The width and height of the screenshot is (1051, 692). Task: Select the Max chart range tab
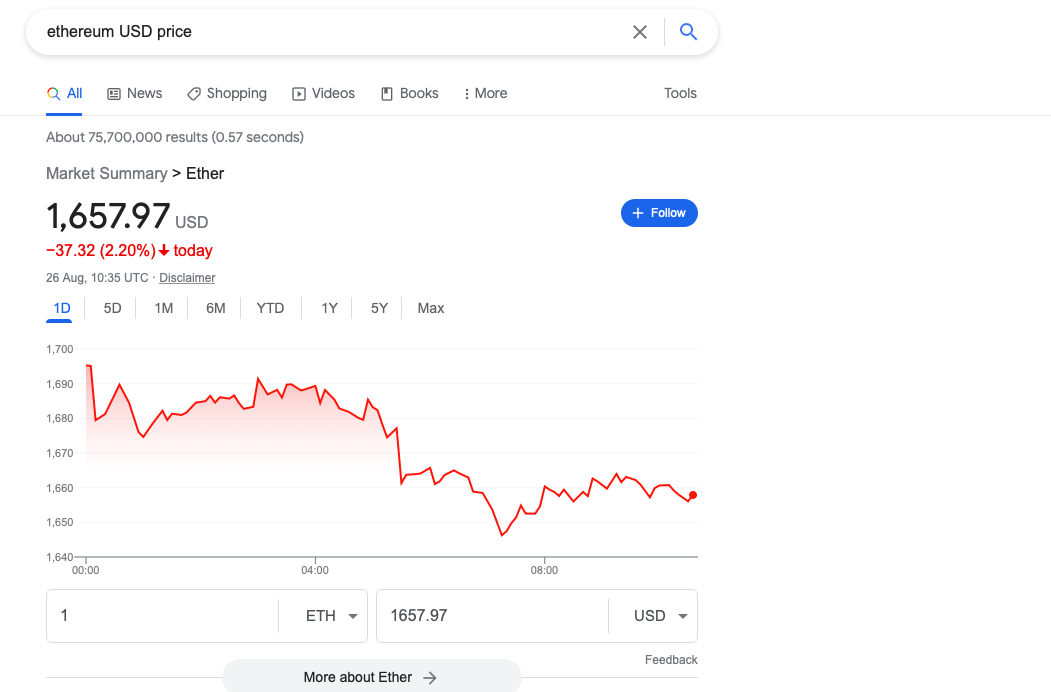(431, 308)
